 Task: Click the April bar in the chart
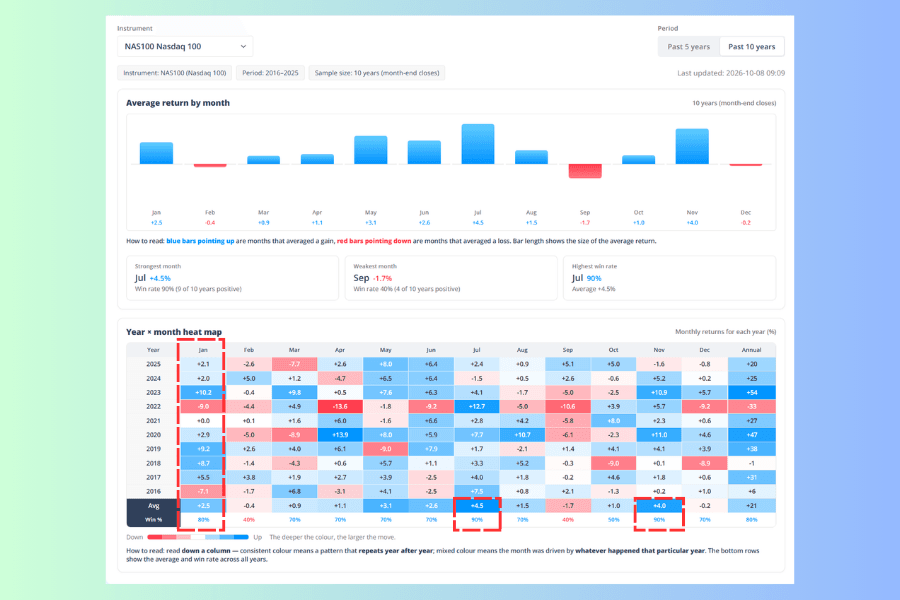point(317,159)
